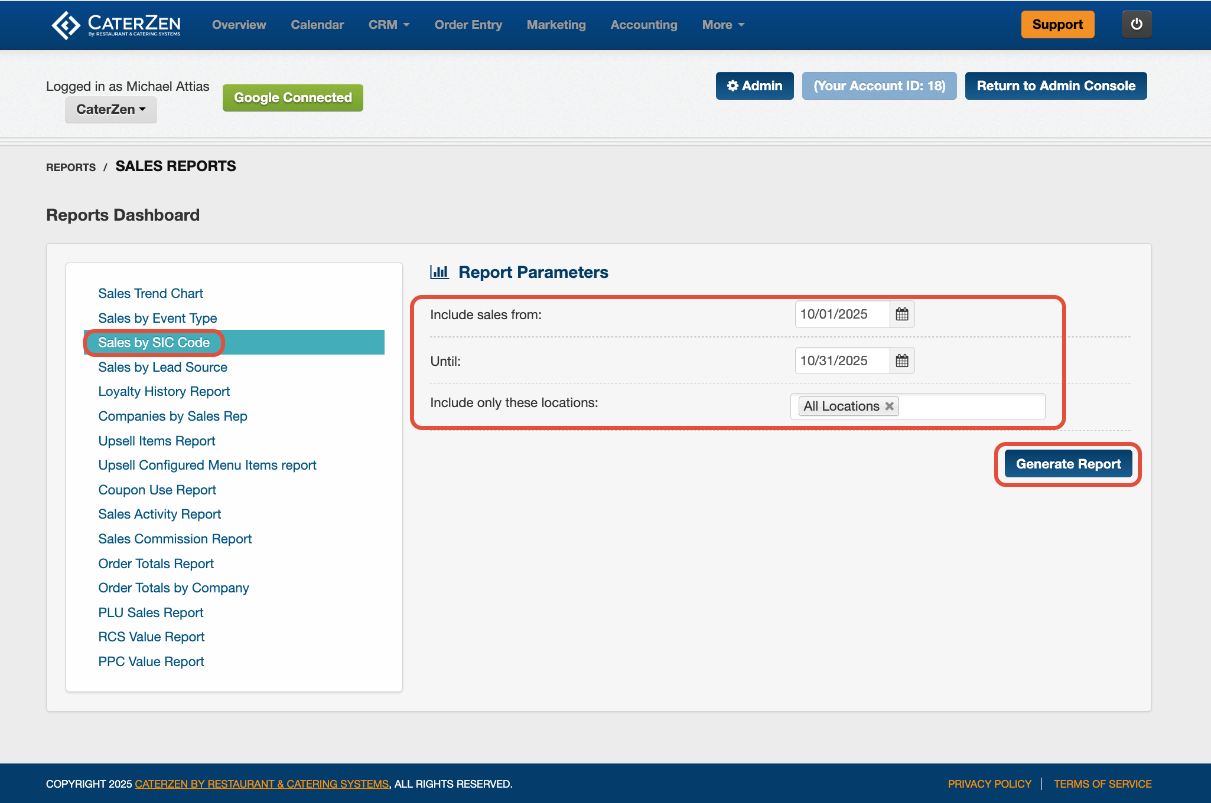1211x803 pixels.
Task: Open PLU Sales Report
Action: [151, 612]
